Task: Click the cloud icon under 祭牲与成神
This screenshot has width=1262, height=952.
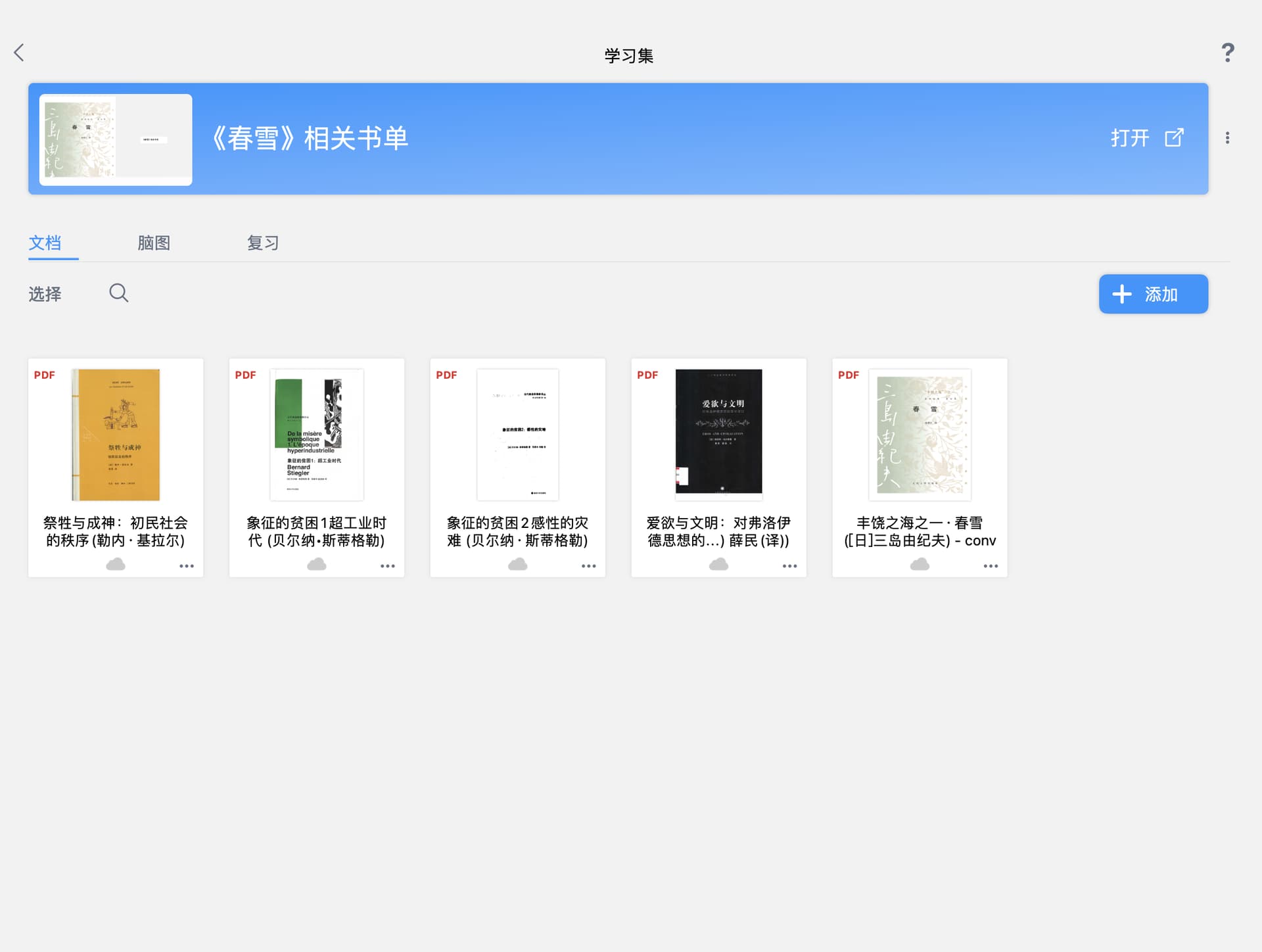Action: [x=116, y=564]
